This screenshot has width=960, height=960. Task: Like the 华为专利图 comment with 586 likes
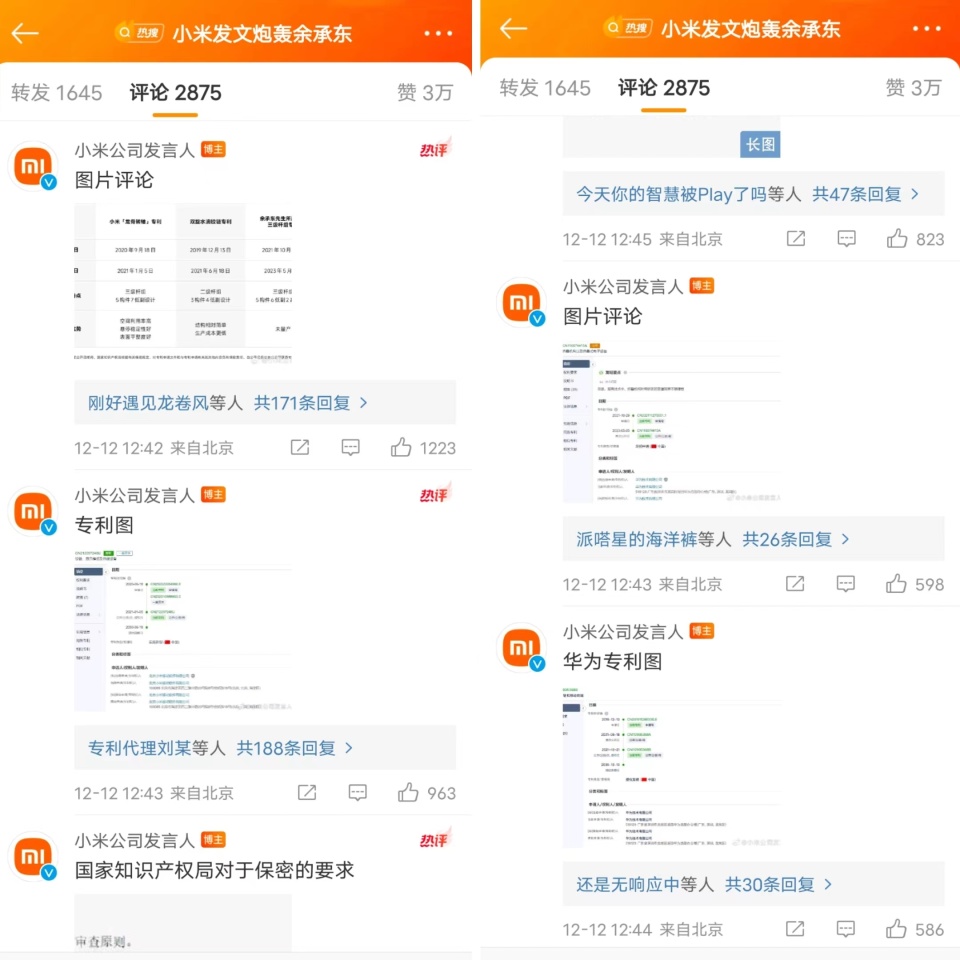pyautogui.click(x=896, y=929)
